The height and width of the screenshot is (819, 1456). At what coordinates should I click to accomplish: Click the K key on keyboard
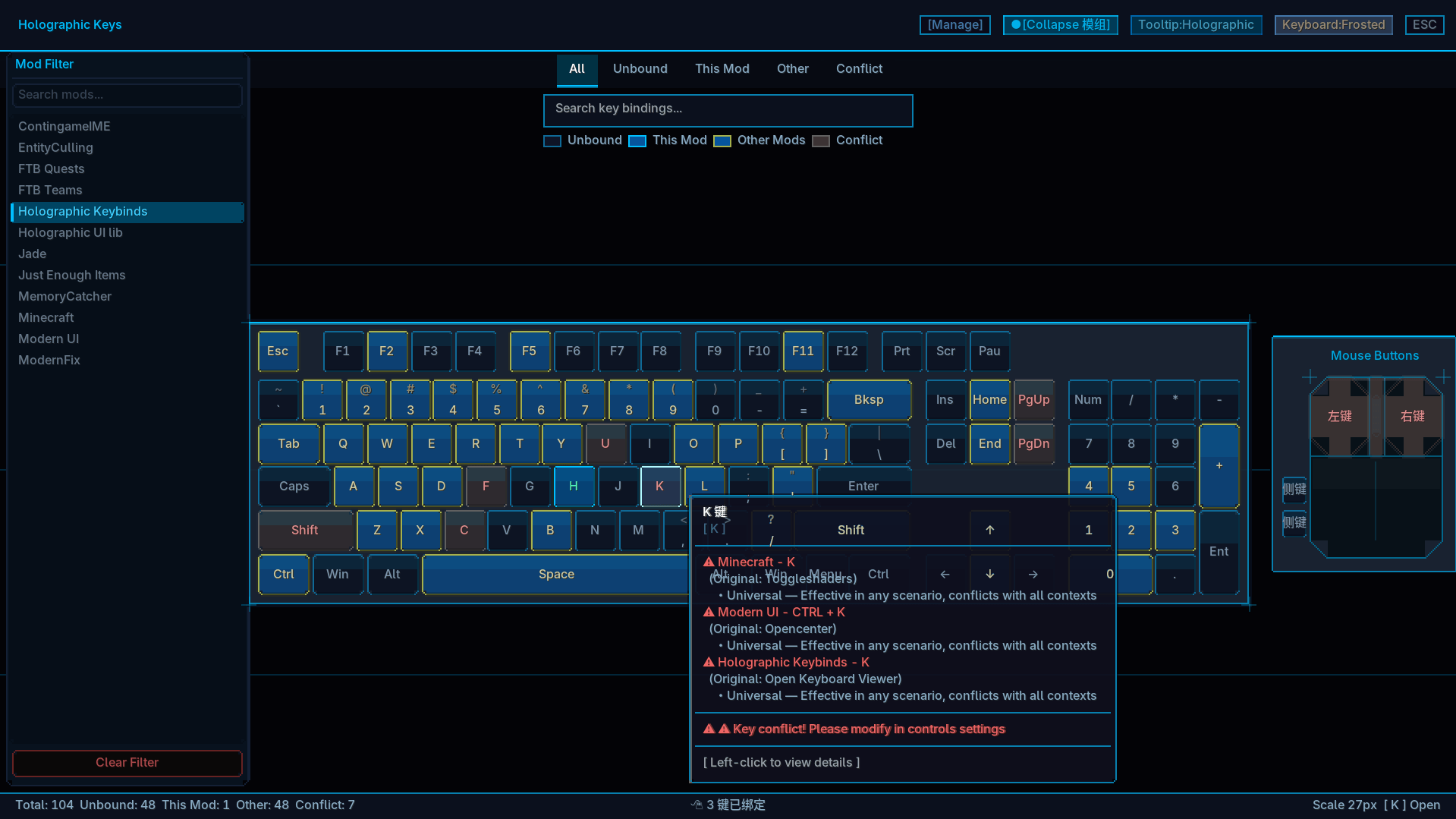click(x=660, y=487)
